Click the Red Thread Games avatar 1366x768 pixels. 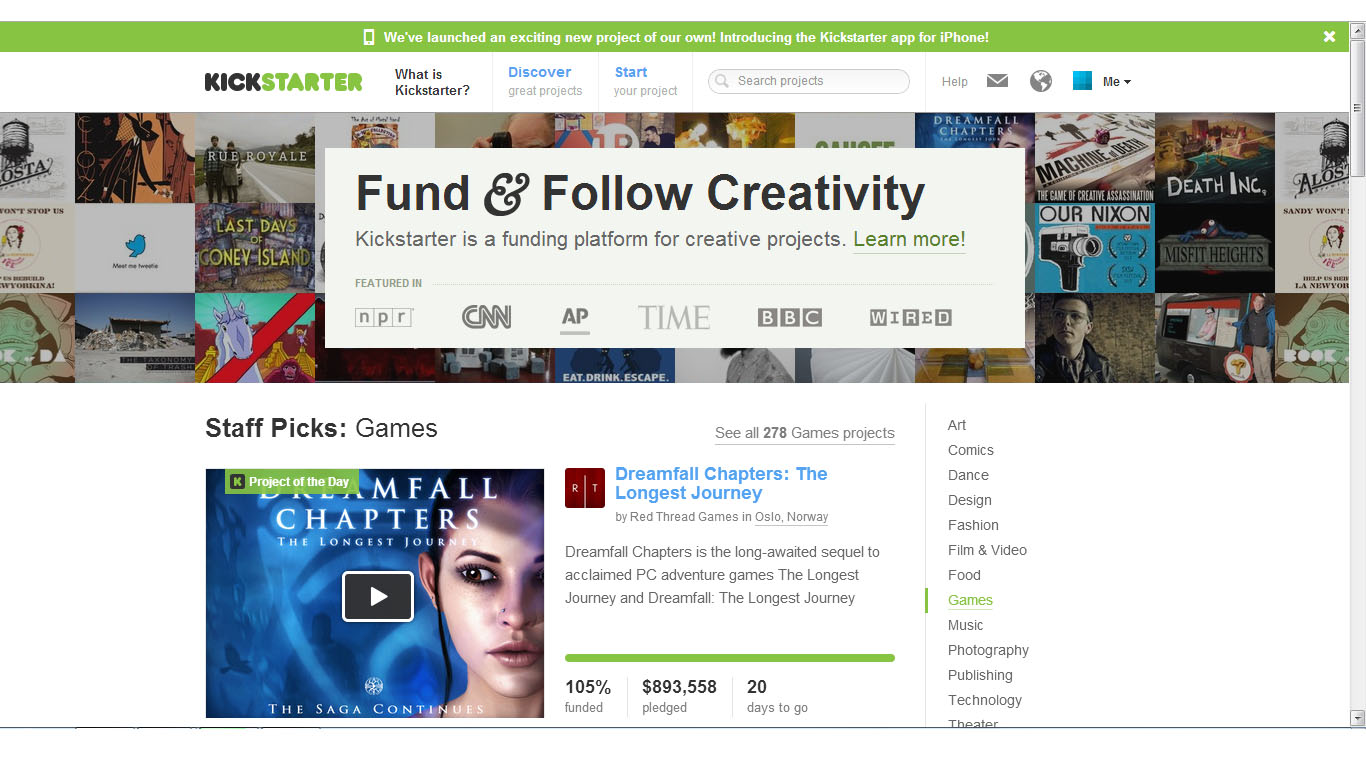585,488
